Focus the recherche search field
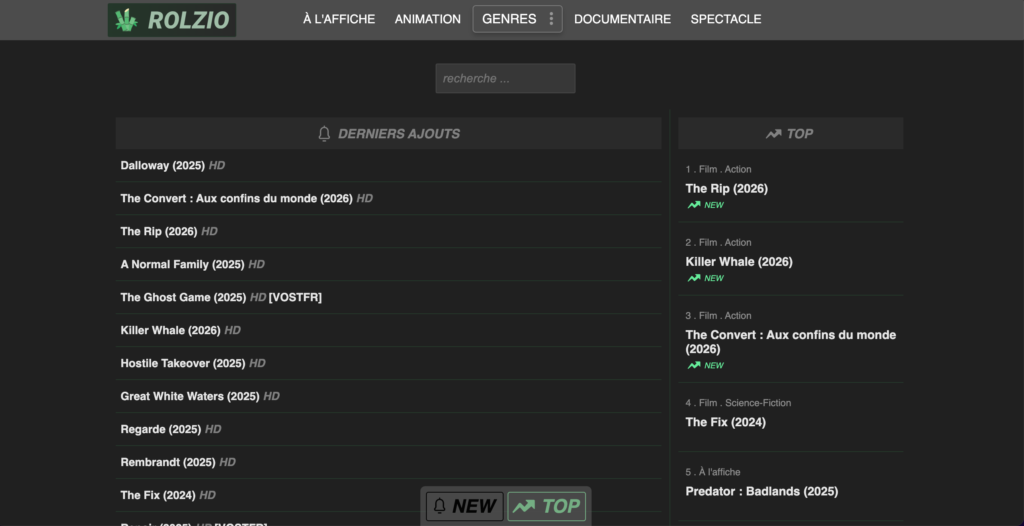This screenshot has width=1024, height=526. pyautogui.click(x=505, y=78)
